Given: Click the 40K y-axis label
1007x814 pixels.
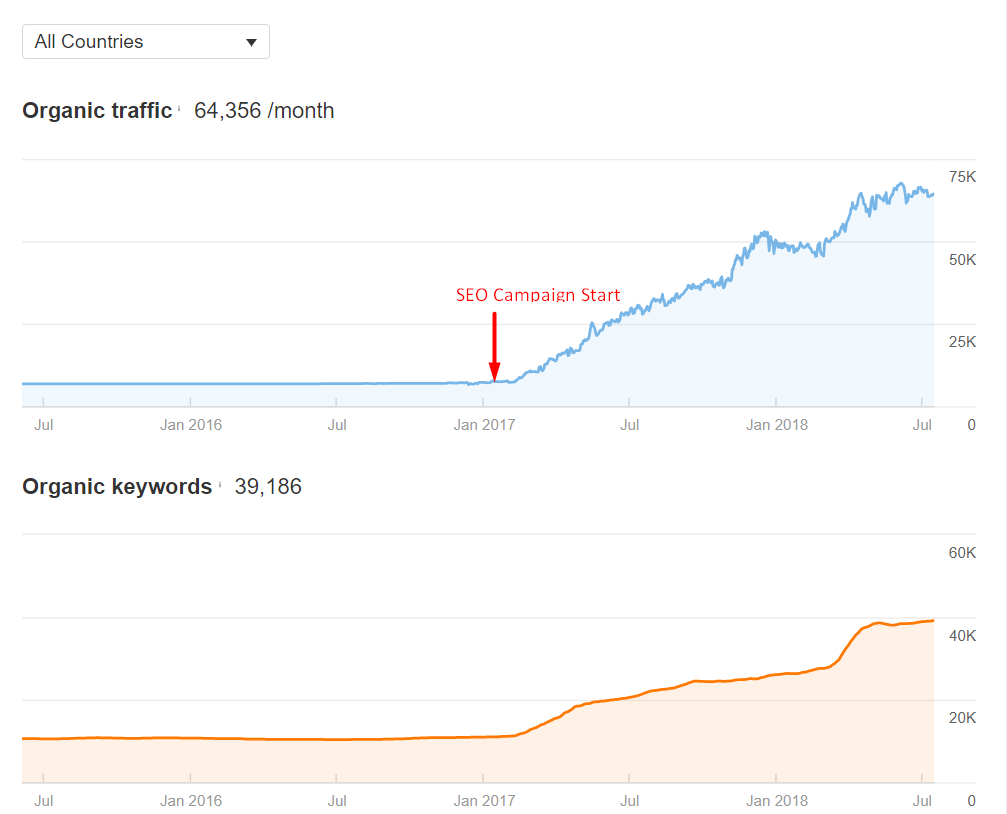Looking at the screenshot, I should click(962, 636).
